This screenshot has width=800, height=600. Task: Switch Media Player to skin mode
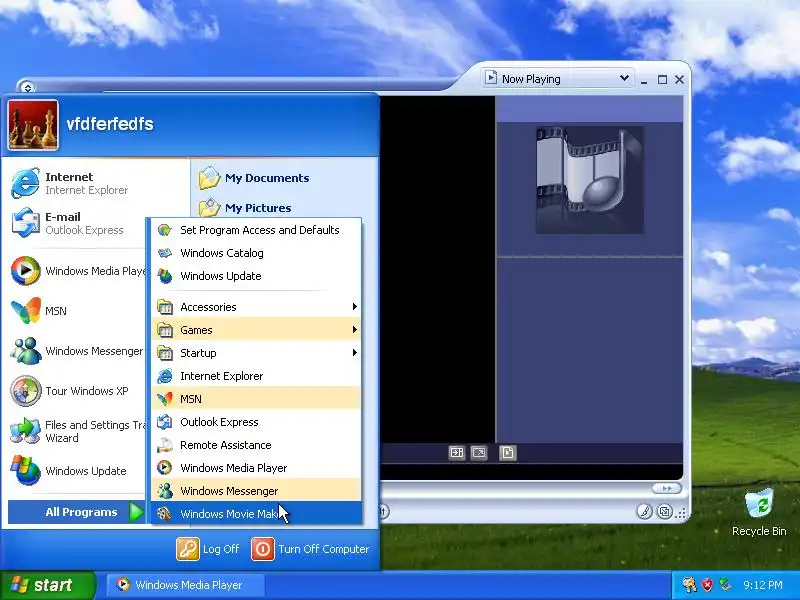[664, 511]
